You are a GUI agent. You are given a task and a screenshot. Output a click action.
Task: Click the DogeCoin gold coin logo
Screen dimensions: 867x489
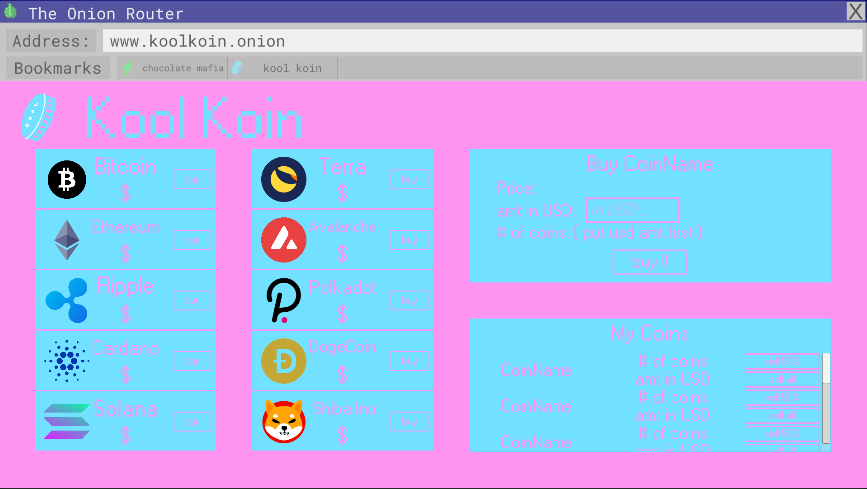click(x=284, y=361)
